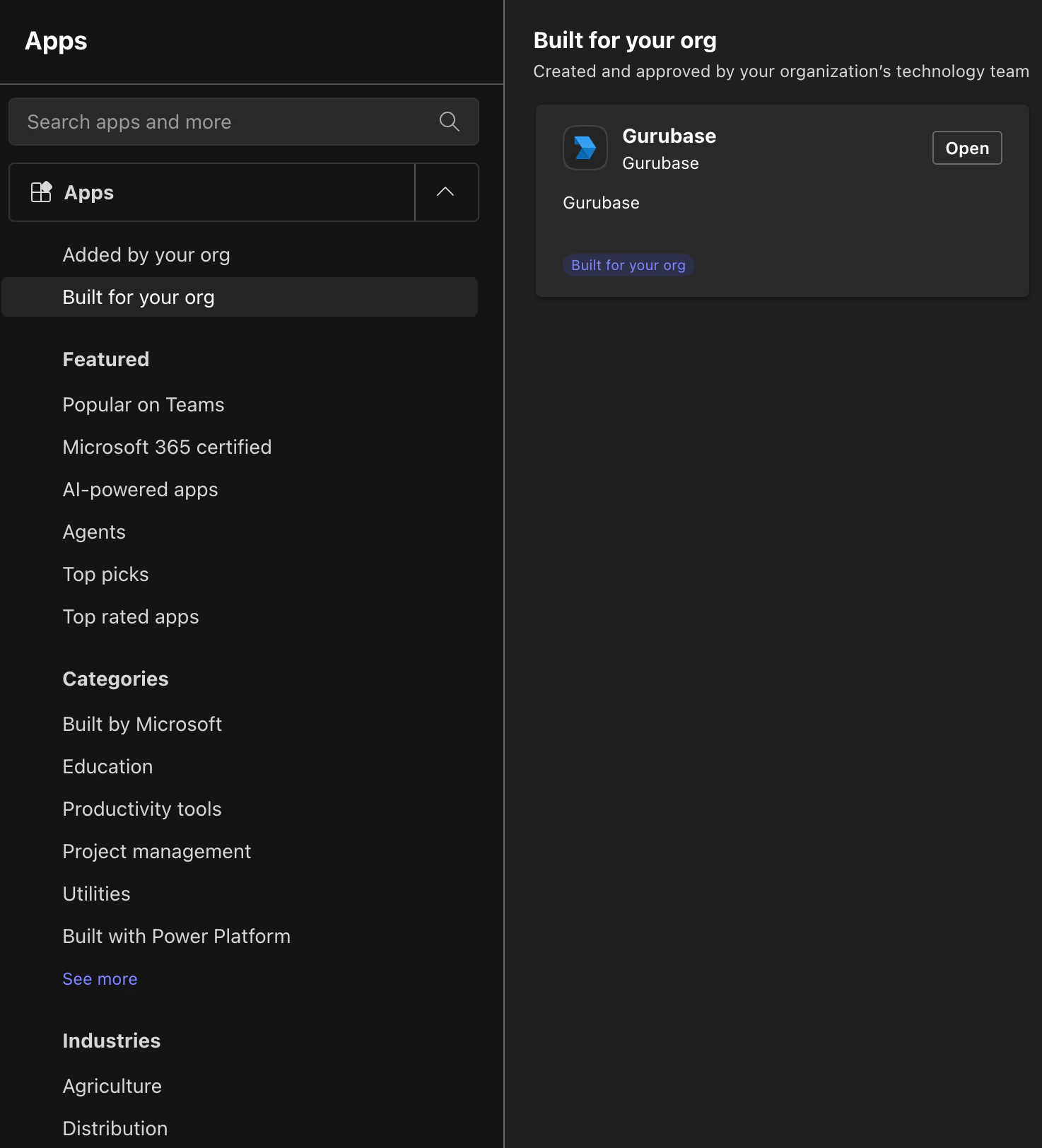Screen dimensions: 1042x1148
Task: Click the Categories section heading
Action: [x=116, y=679]
